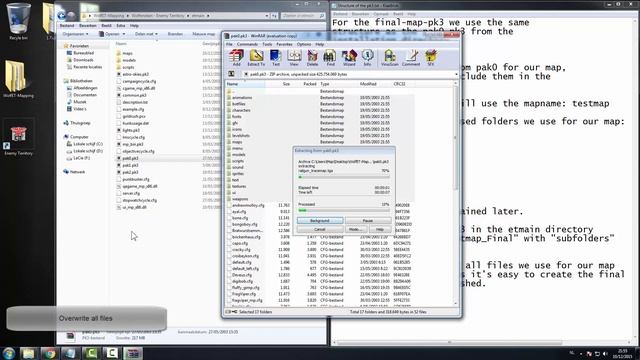The image size is (640, 360).
Task: Click the Add icon in WinRAR toolbar
Action: 236,58
